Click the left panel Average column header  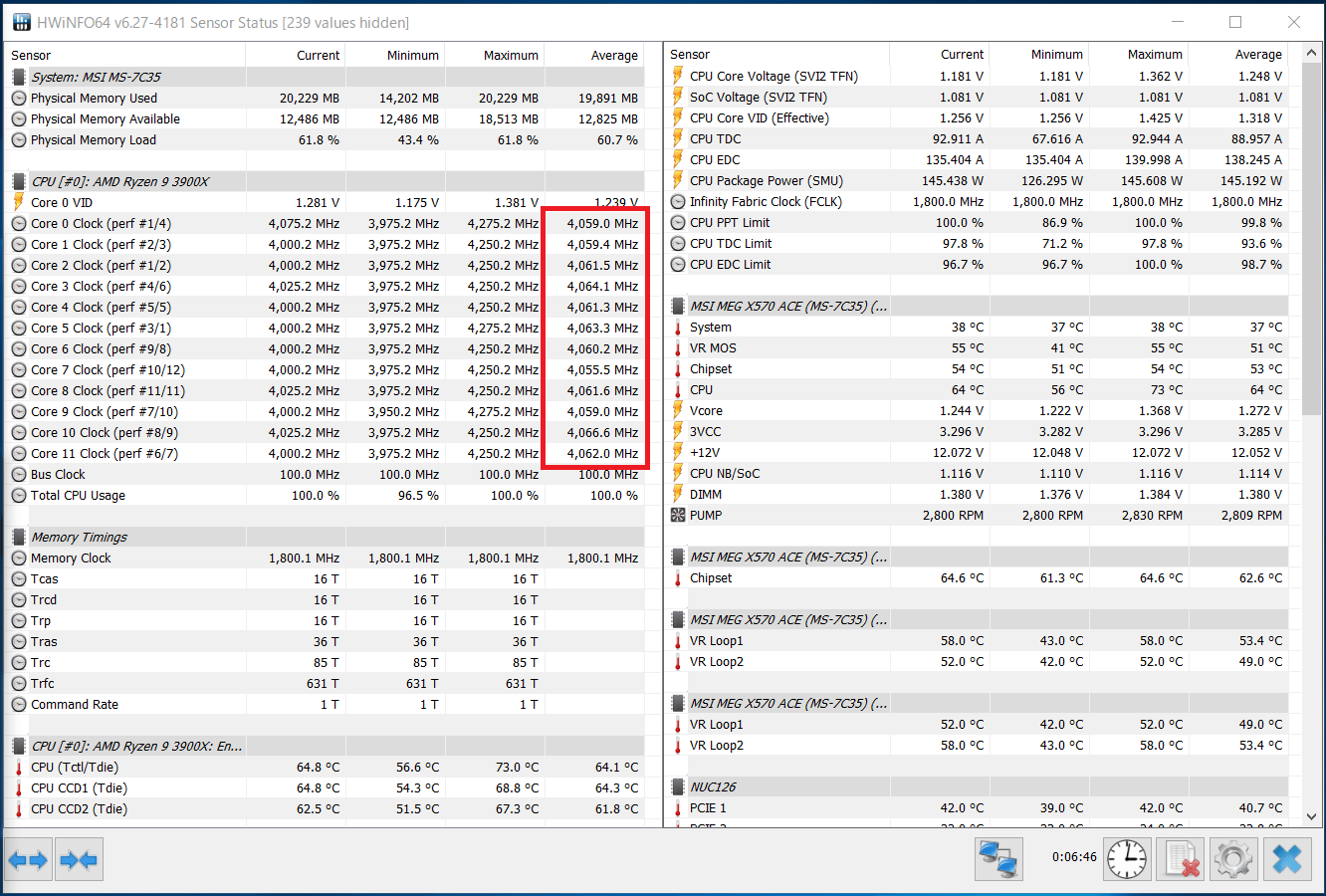(x=594, y=55)
